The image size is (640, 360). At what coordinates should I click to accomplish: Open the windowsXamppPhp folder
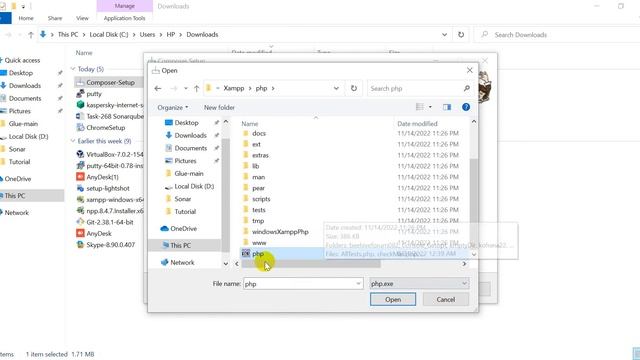(x=280, y=231)
